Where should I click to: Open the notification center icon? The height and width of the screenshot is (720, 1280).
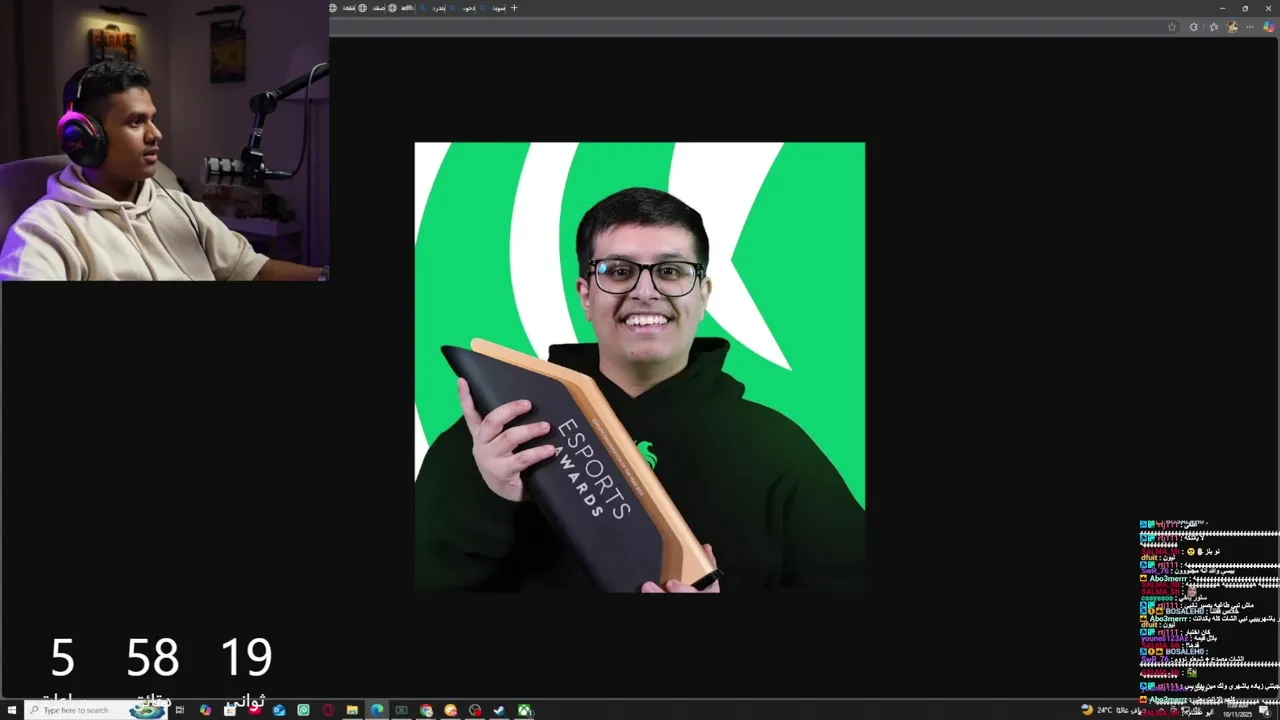point(1264,710)
